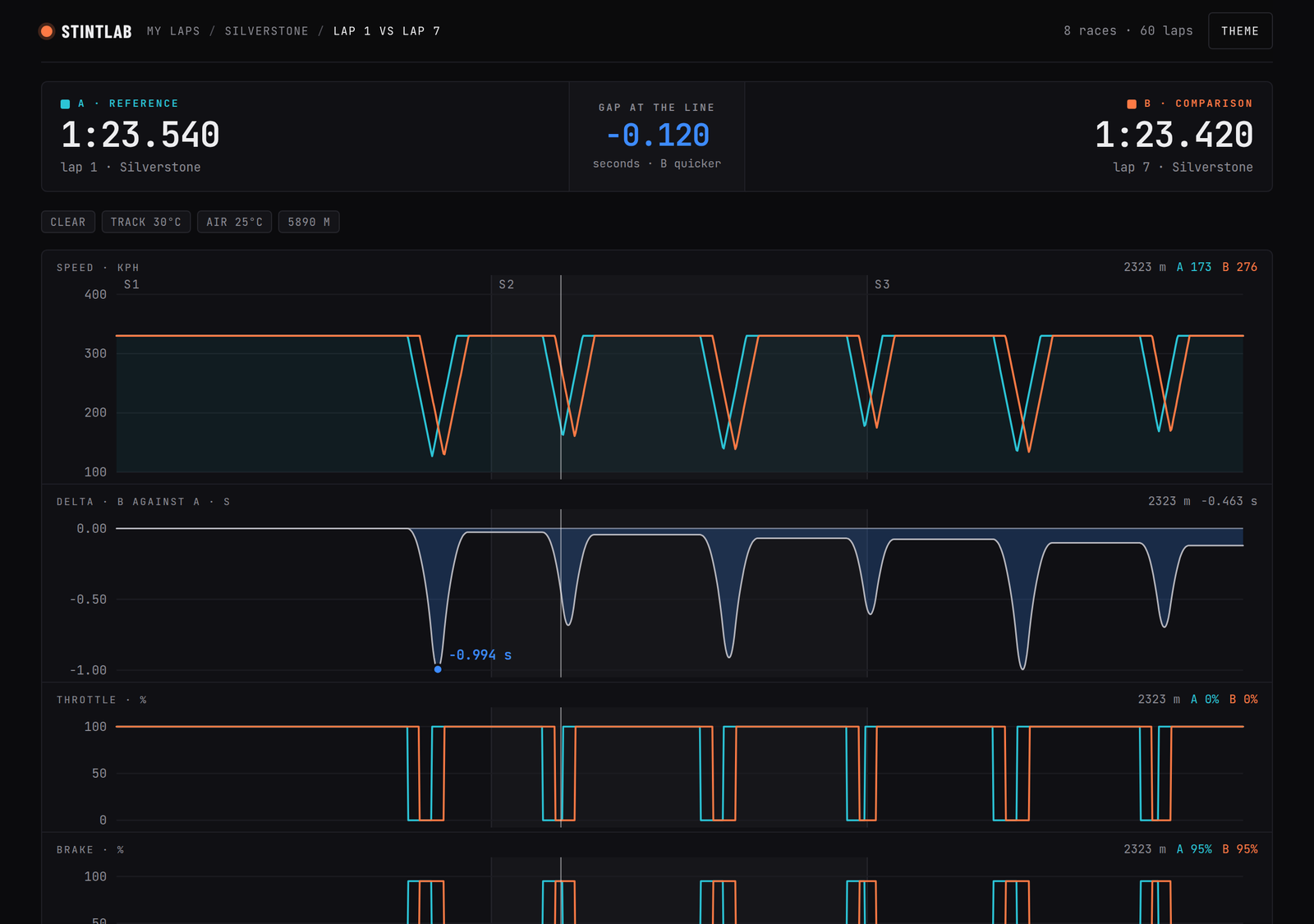Click the S2 sector label
This screenshot has width=1314, height=924.
(507, 284)
